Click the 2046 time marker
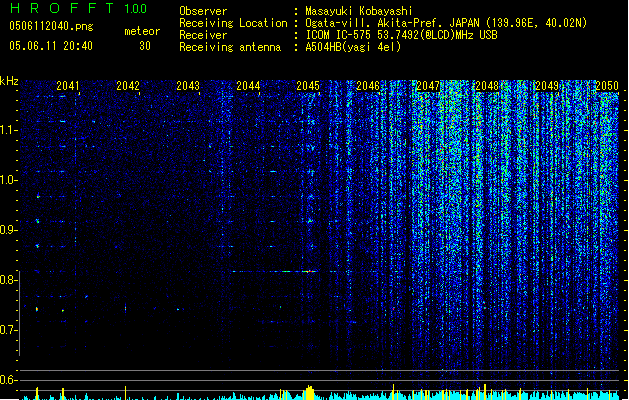Screen dimensions: 629x400 (x=367, y=85)
